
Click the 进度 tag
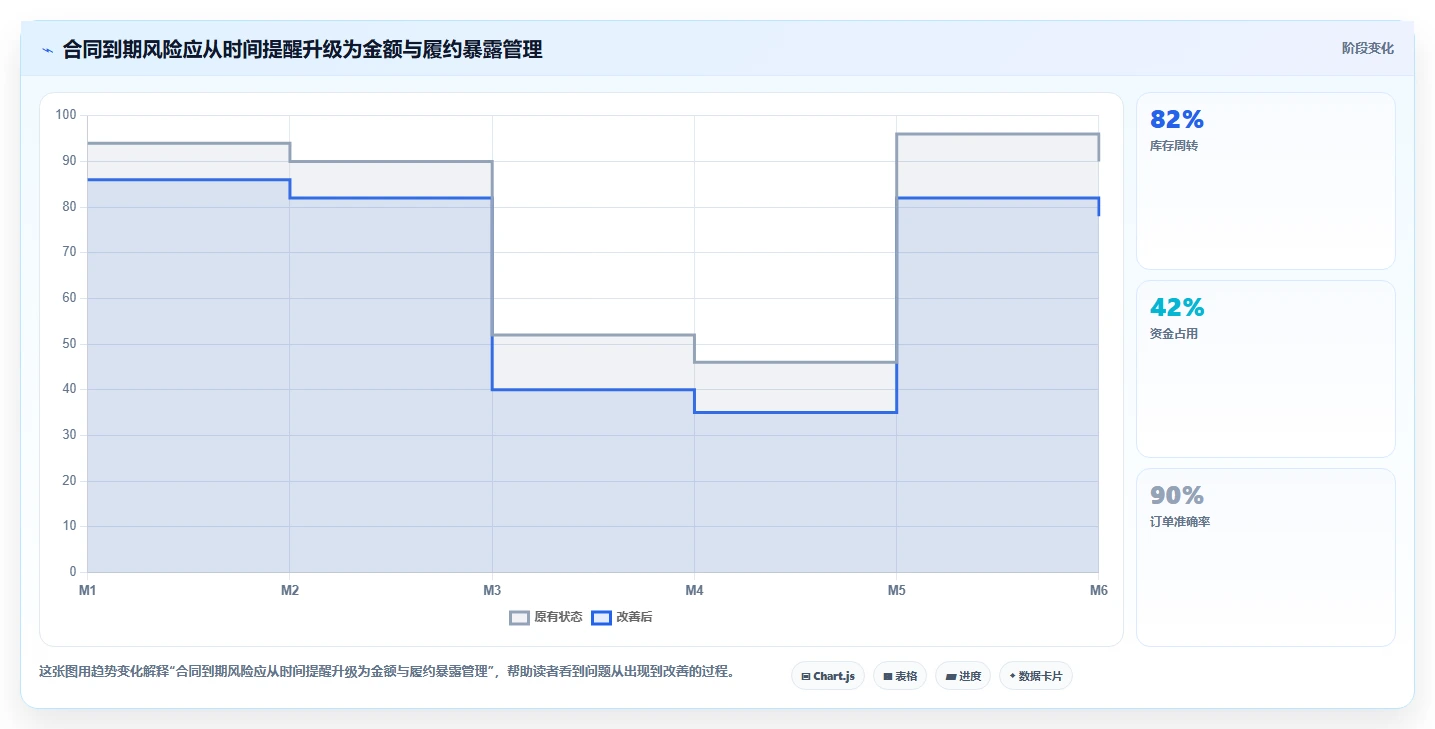coord(963,676)
